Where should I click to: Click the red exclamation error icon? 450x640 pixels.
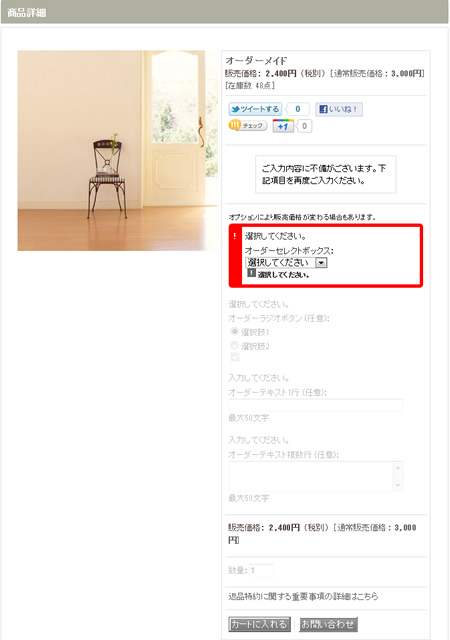(x=235, y=236)
